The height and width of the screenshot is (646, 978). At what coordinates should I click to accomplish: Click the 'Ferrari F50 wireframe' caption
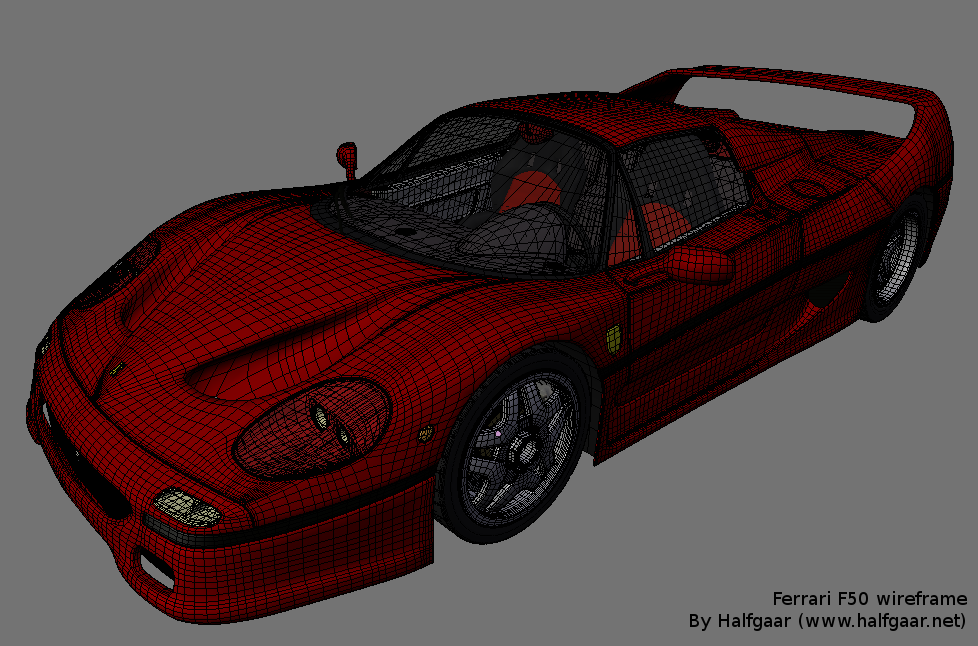pyautogui.click(x=869, y=598)
